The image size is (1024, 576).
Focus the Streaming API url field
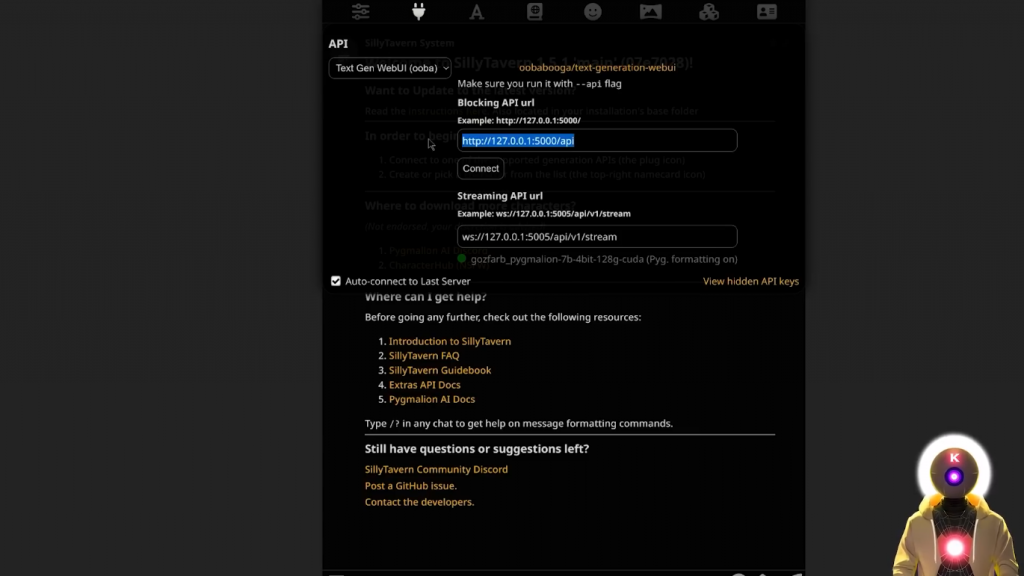[x=597, y=236]
